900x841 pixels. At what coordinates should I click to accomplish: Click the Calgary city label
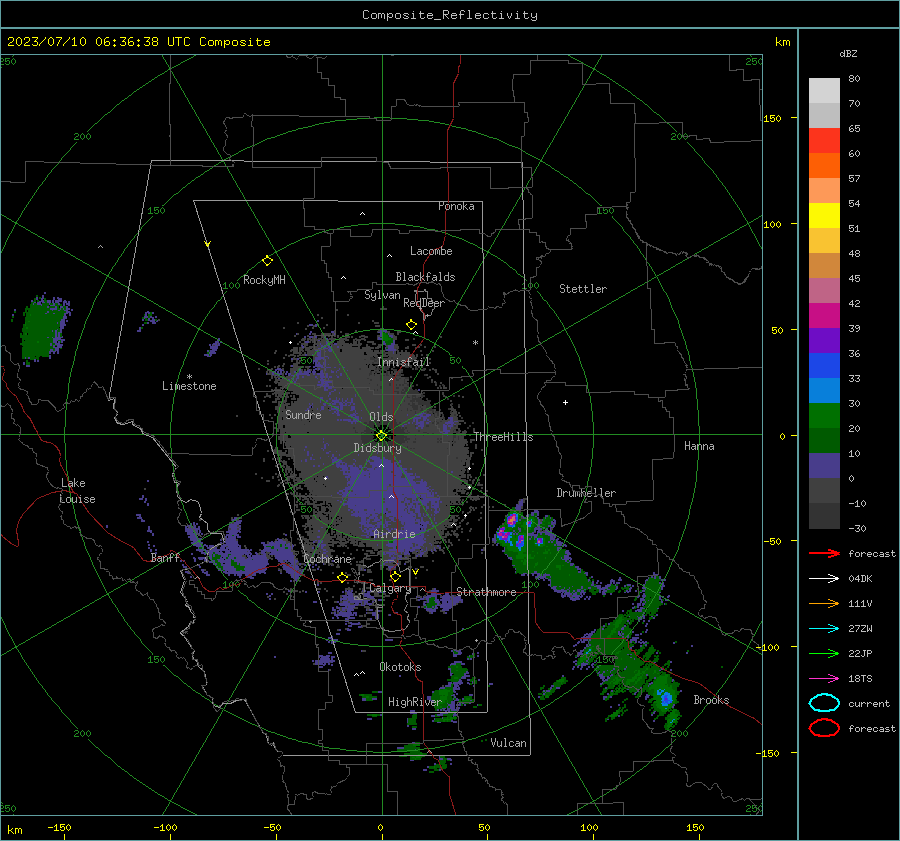pyautogui.click(x=390, y=588)
